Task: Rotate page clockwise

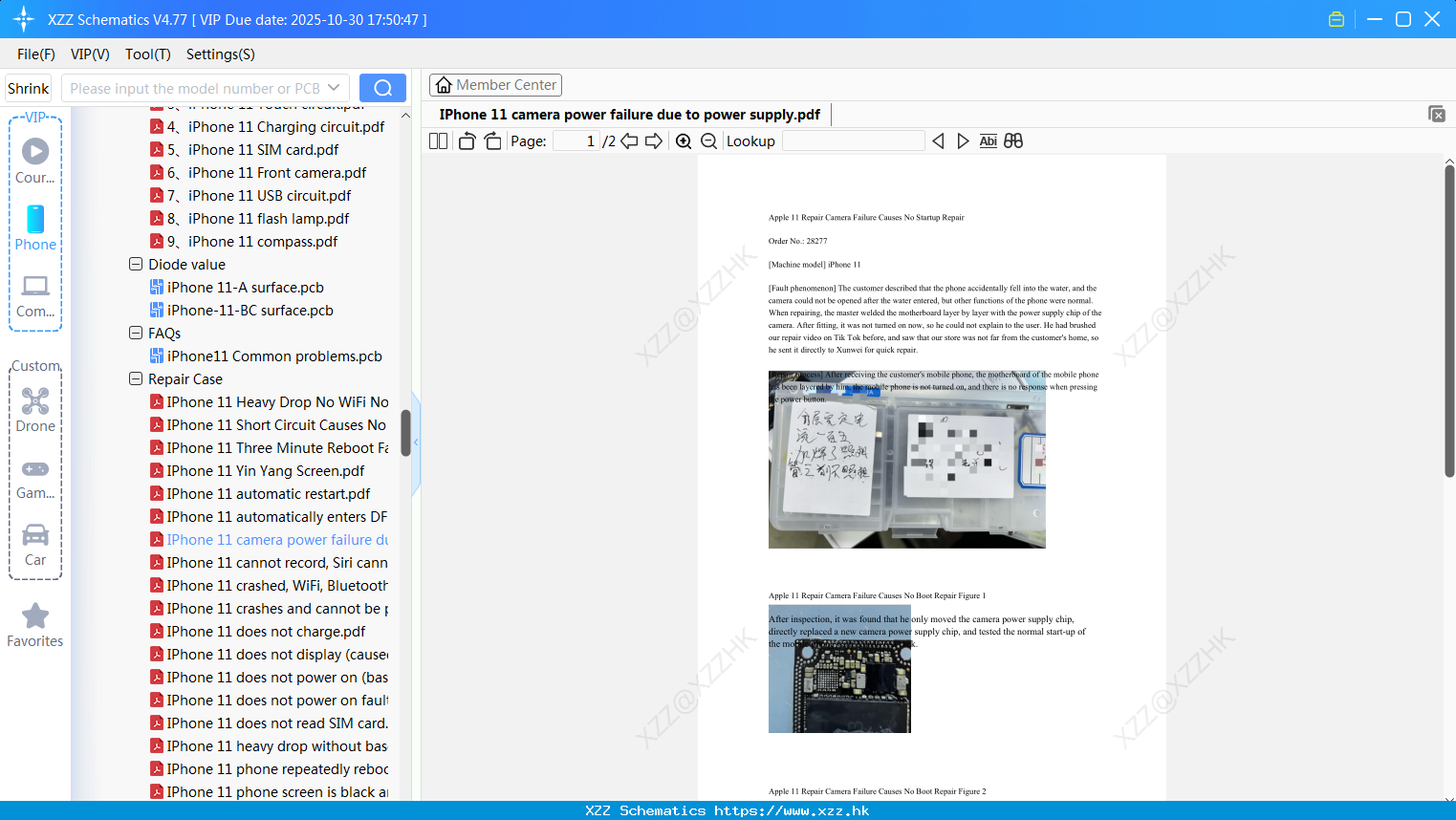Action: tap(492, 141)
